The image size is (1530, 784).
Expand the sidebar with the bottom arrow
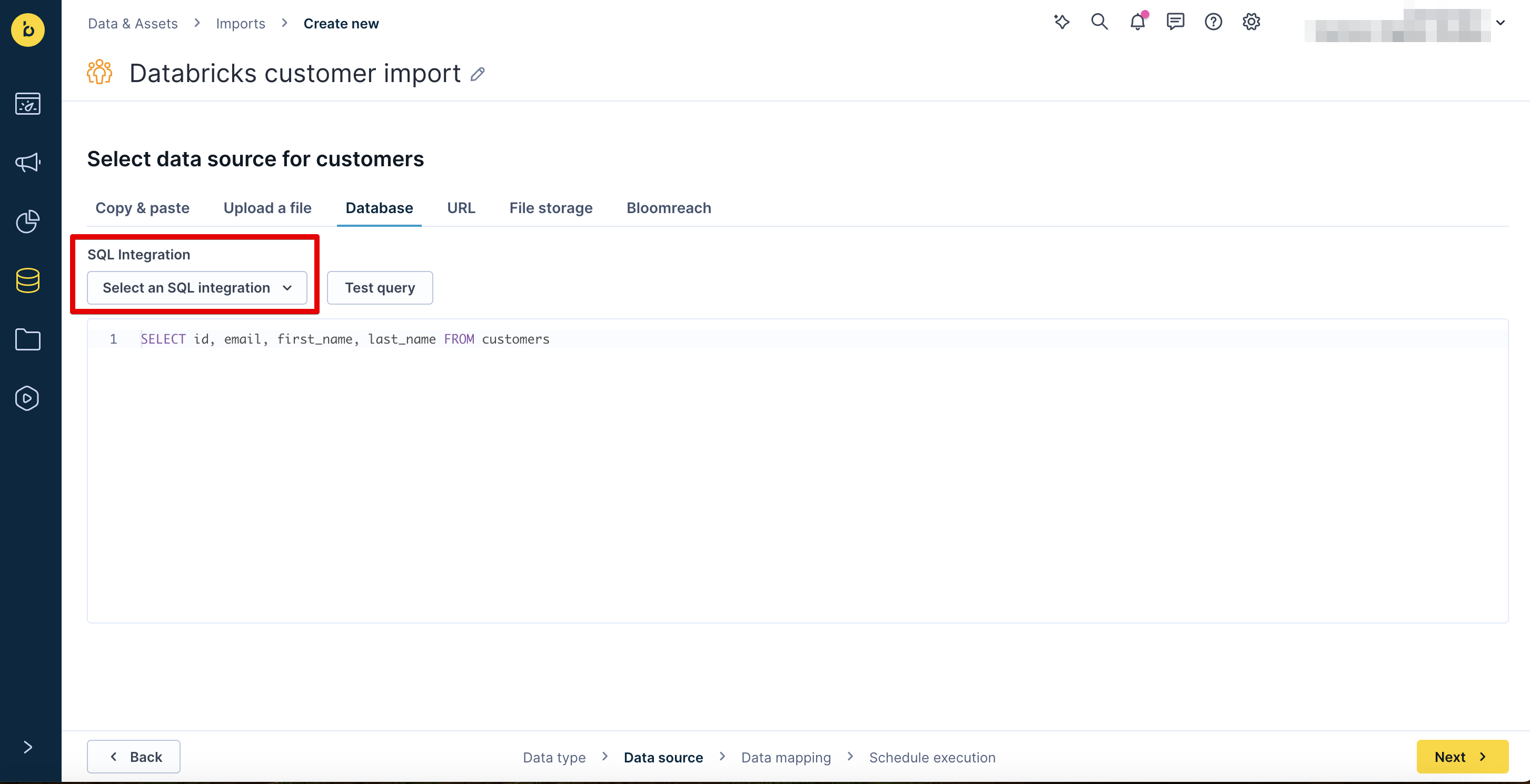point(28,747)
